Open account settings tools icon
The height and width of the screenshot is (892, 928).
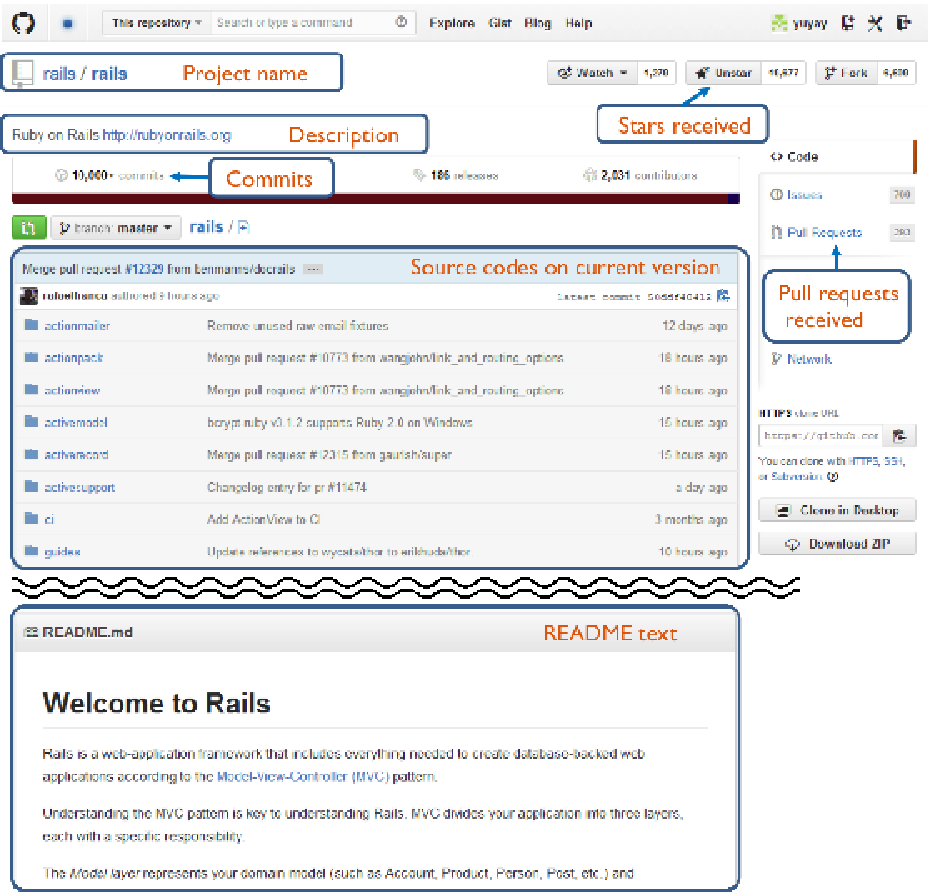click(875, 23)
